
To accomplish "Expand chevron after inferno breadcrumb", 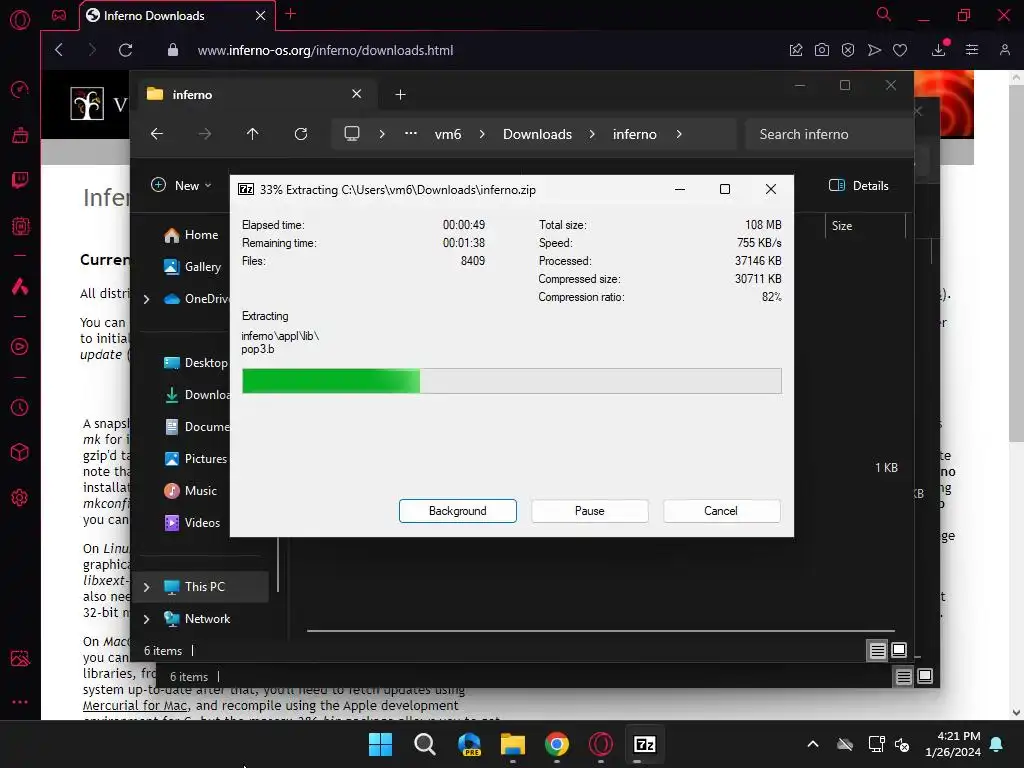I will tap(679, 134).
